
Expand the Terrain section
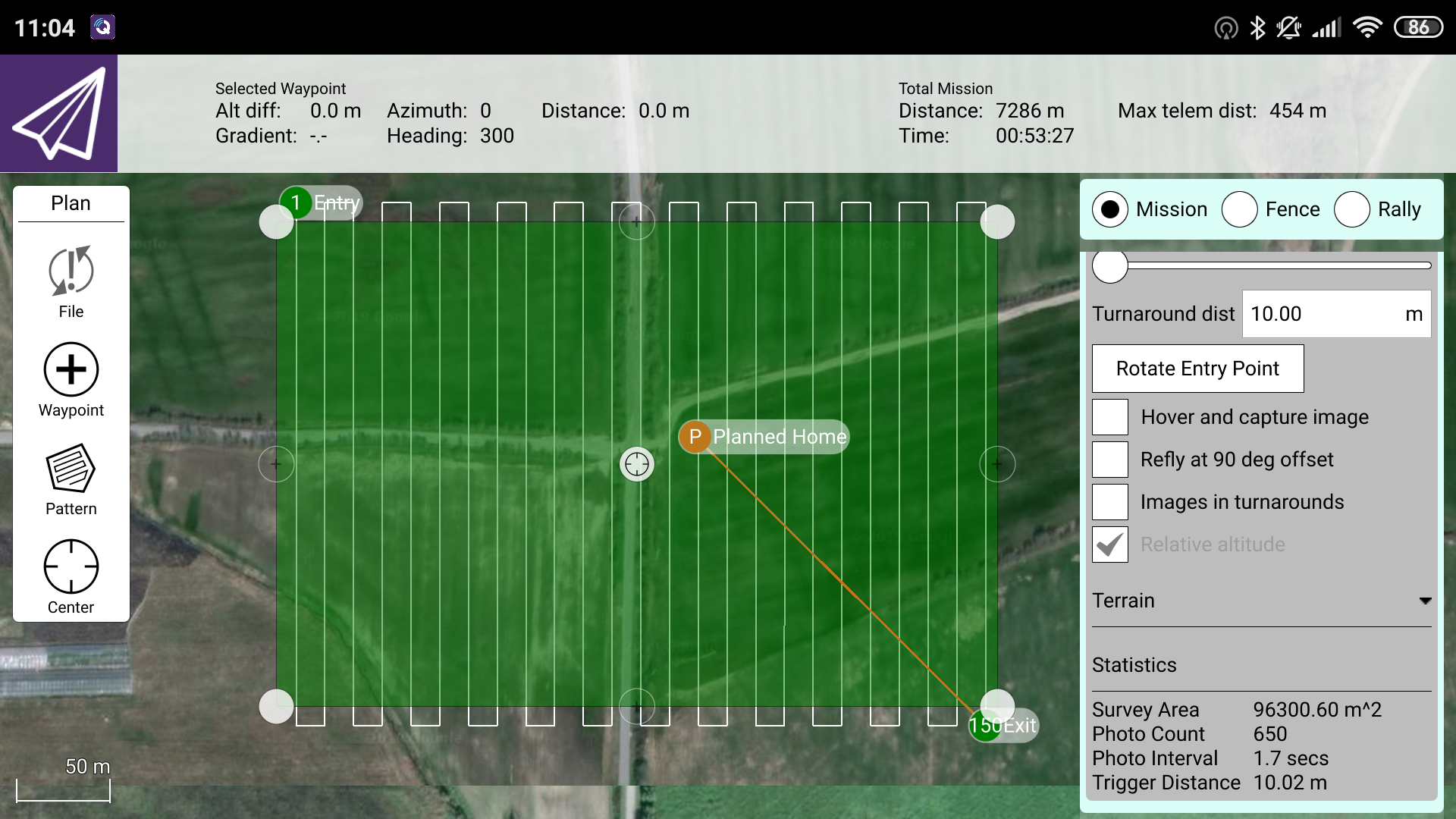(1262, 601)
